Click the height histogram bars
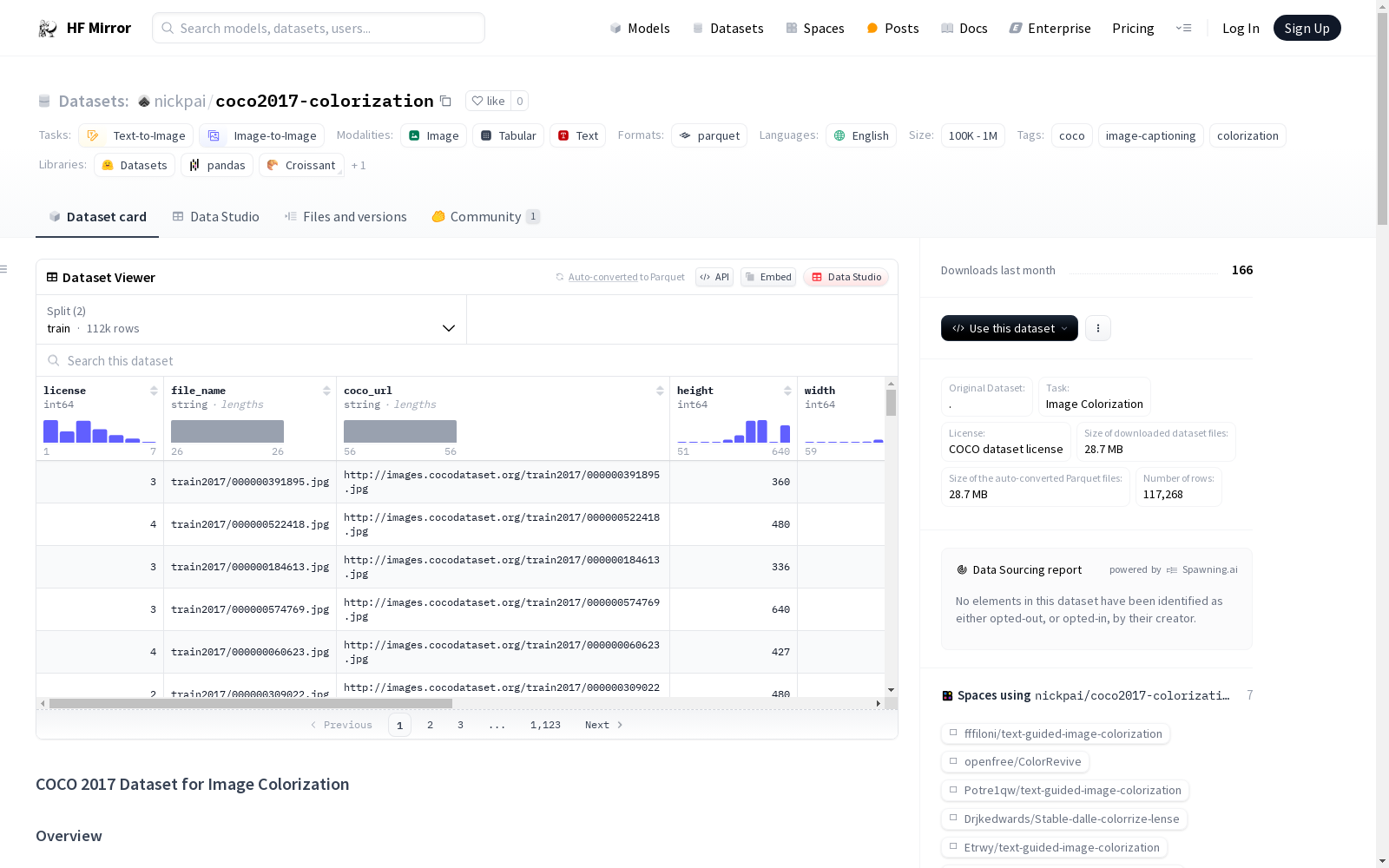1389x868 pixels. click(734, 431)
